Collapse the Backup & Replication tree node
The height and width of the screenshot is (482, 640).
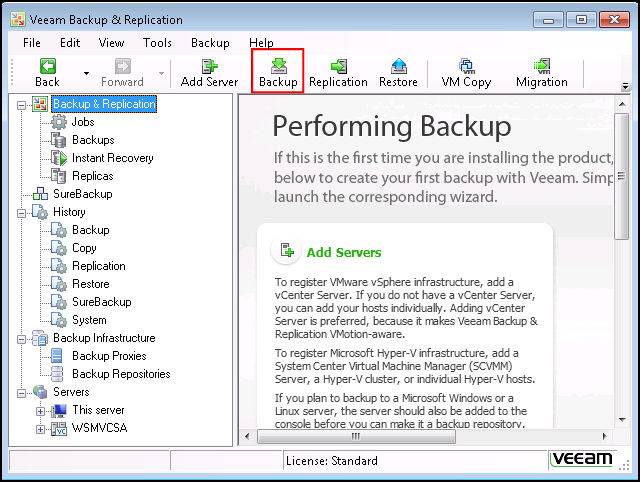click(x=21, y=105)
